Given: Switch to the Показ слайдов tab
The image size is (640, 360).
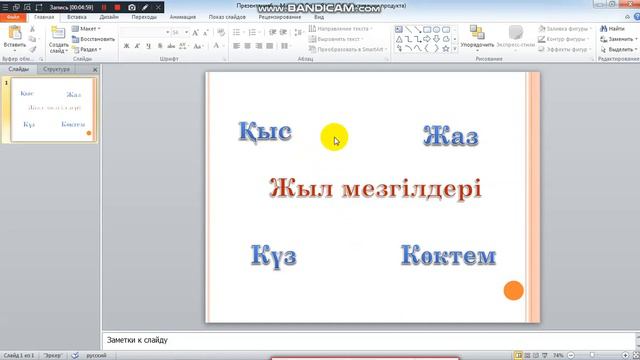Looking at the screenshot, I should click(x=227, y=17).
